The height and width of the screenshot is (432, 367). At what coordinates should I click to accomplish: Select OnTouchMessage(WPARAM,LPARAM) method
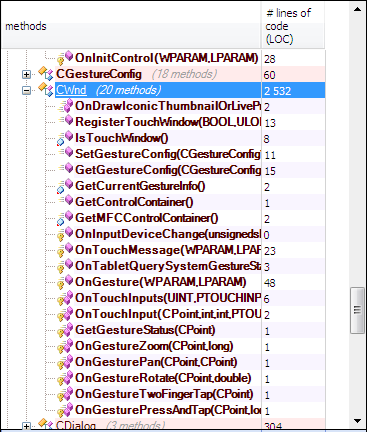pos(168,250)
